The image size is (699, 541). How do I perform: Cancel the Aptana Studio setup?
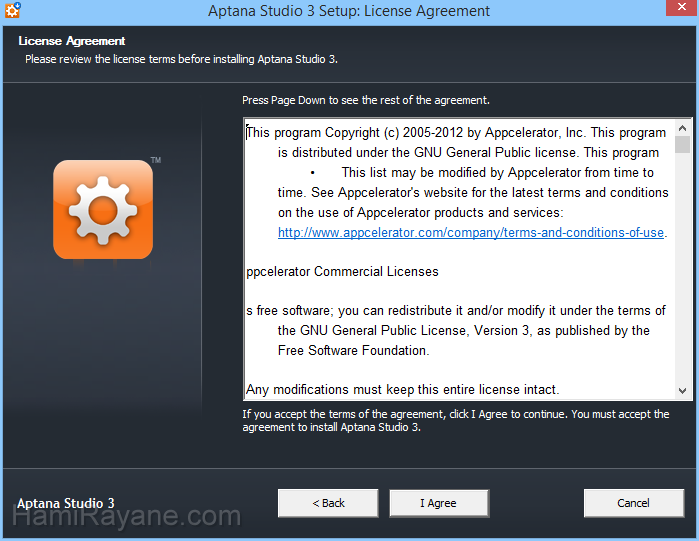pos(633,503)
